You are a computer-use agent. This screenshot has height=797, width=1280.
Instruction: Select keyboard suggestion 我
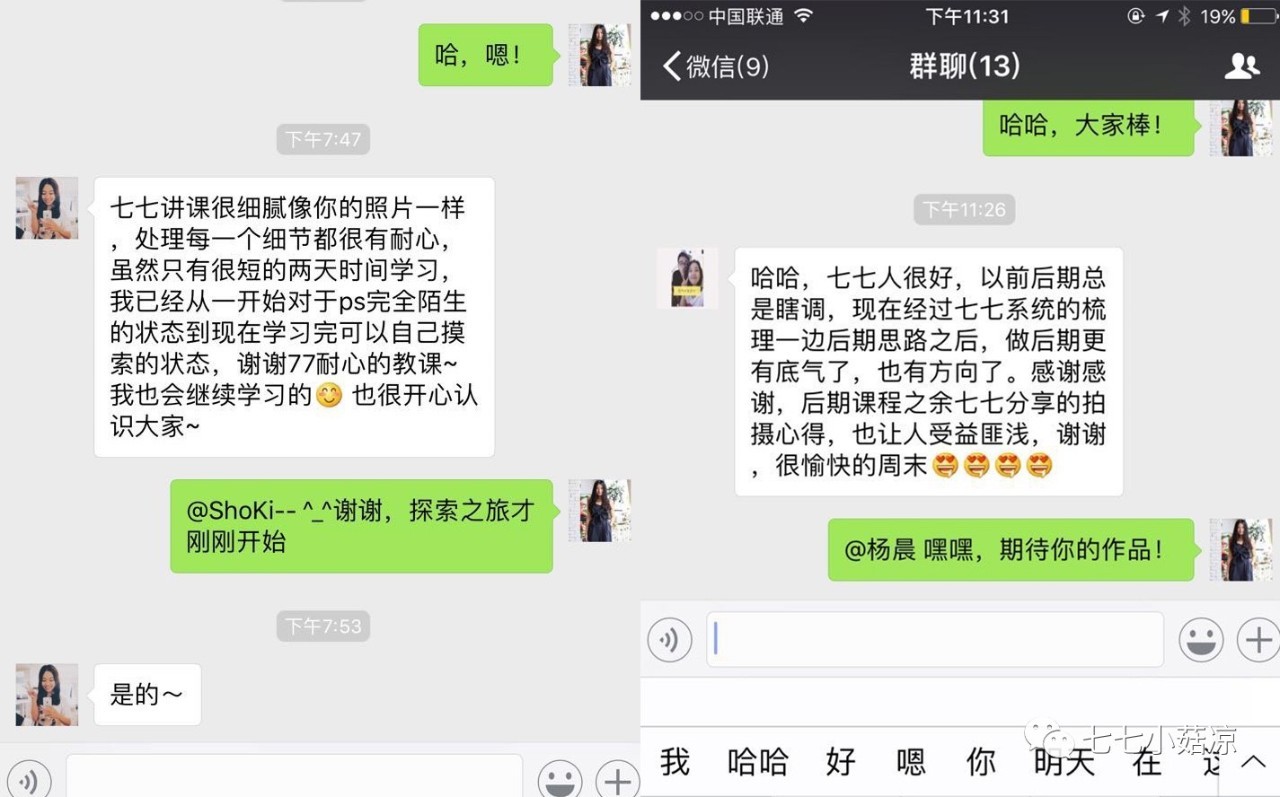point(675,762)
